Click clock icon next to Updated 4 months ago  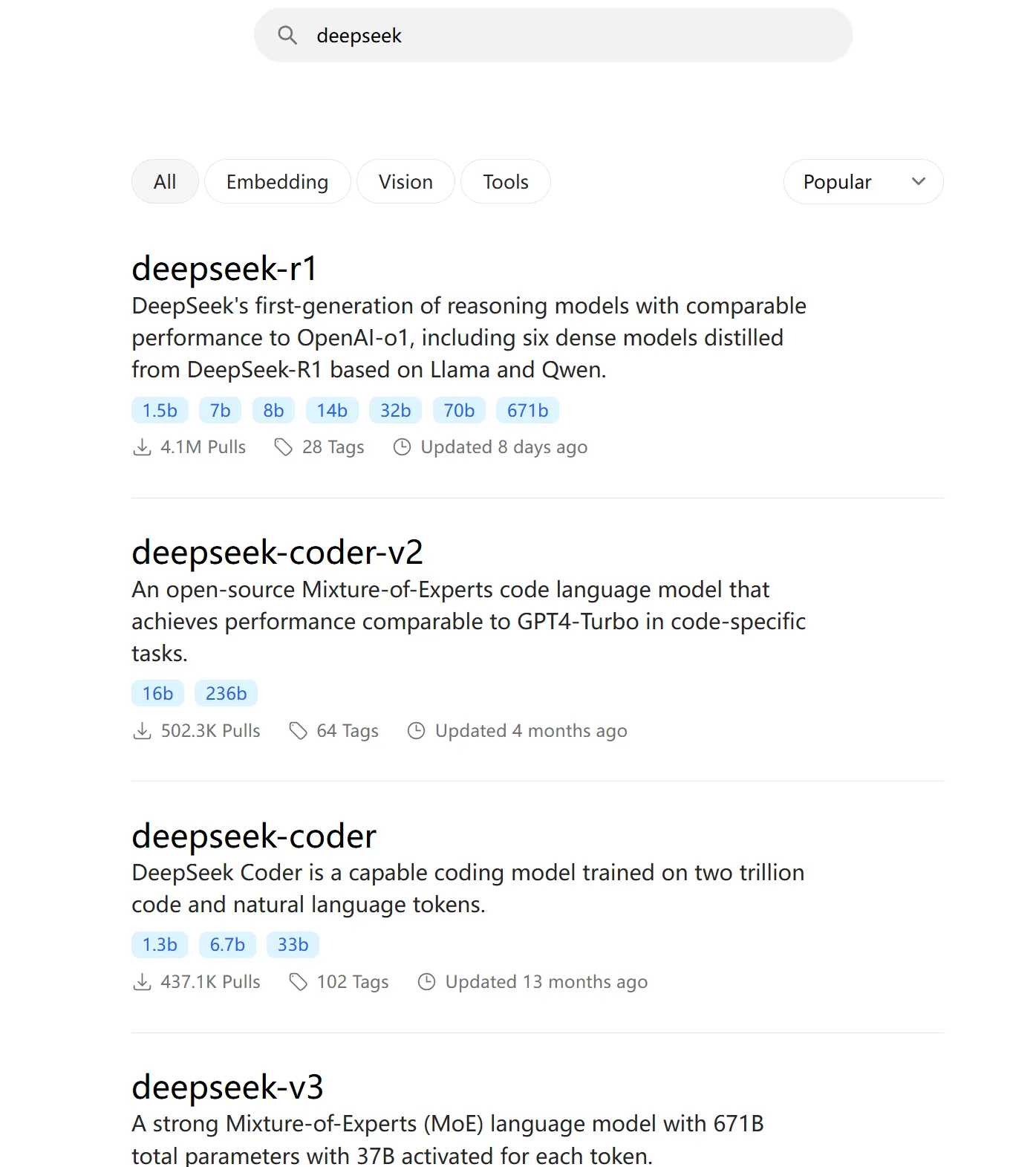point(417,730)
